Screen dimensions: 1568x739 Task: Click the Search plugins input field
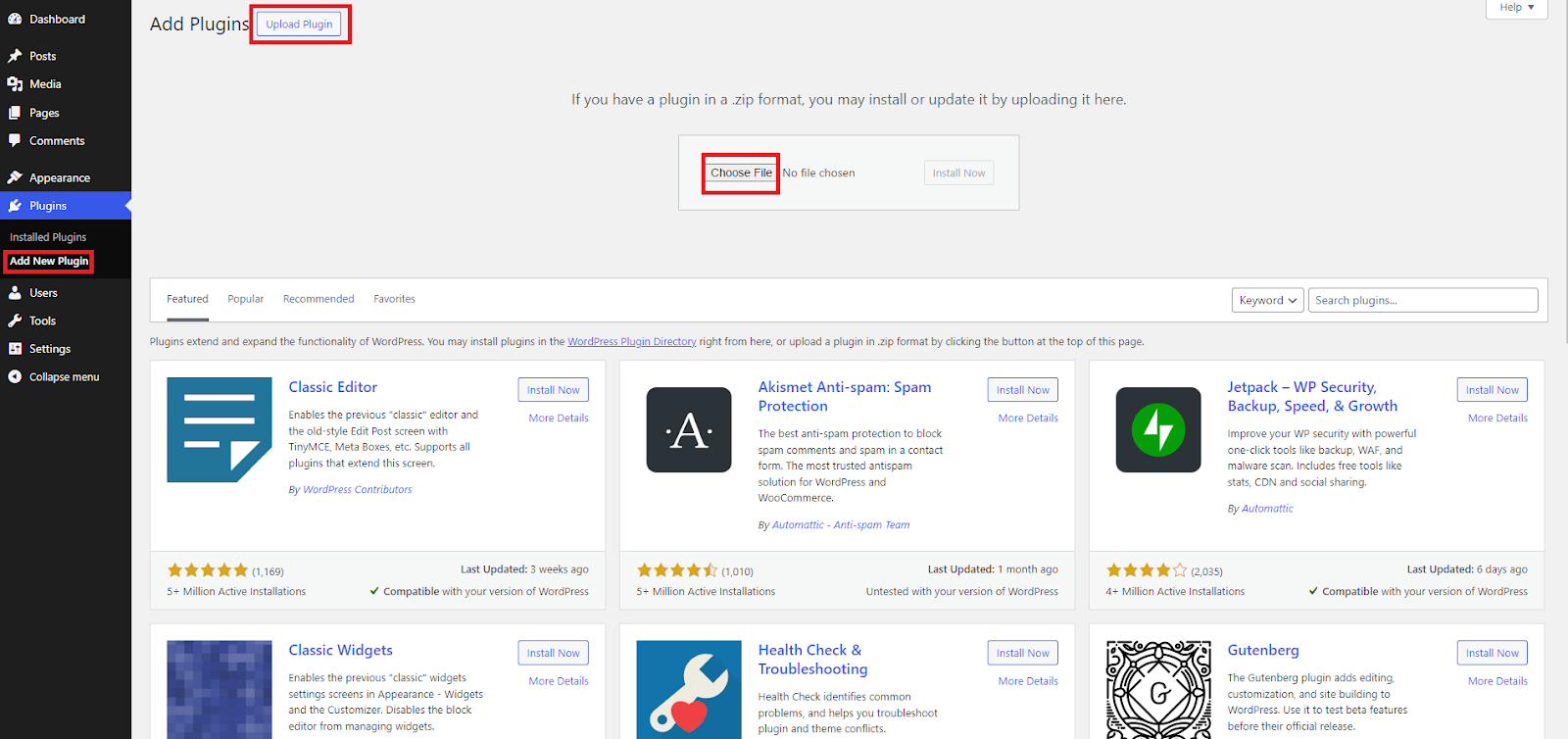1422,300
